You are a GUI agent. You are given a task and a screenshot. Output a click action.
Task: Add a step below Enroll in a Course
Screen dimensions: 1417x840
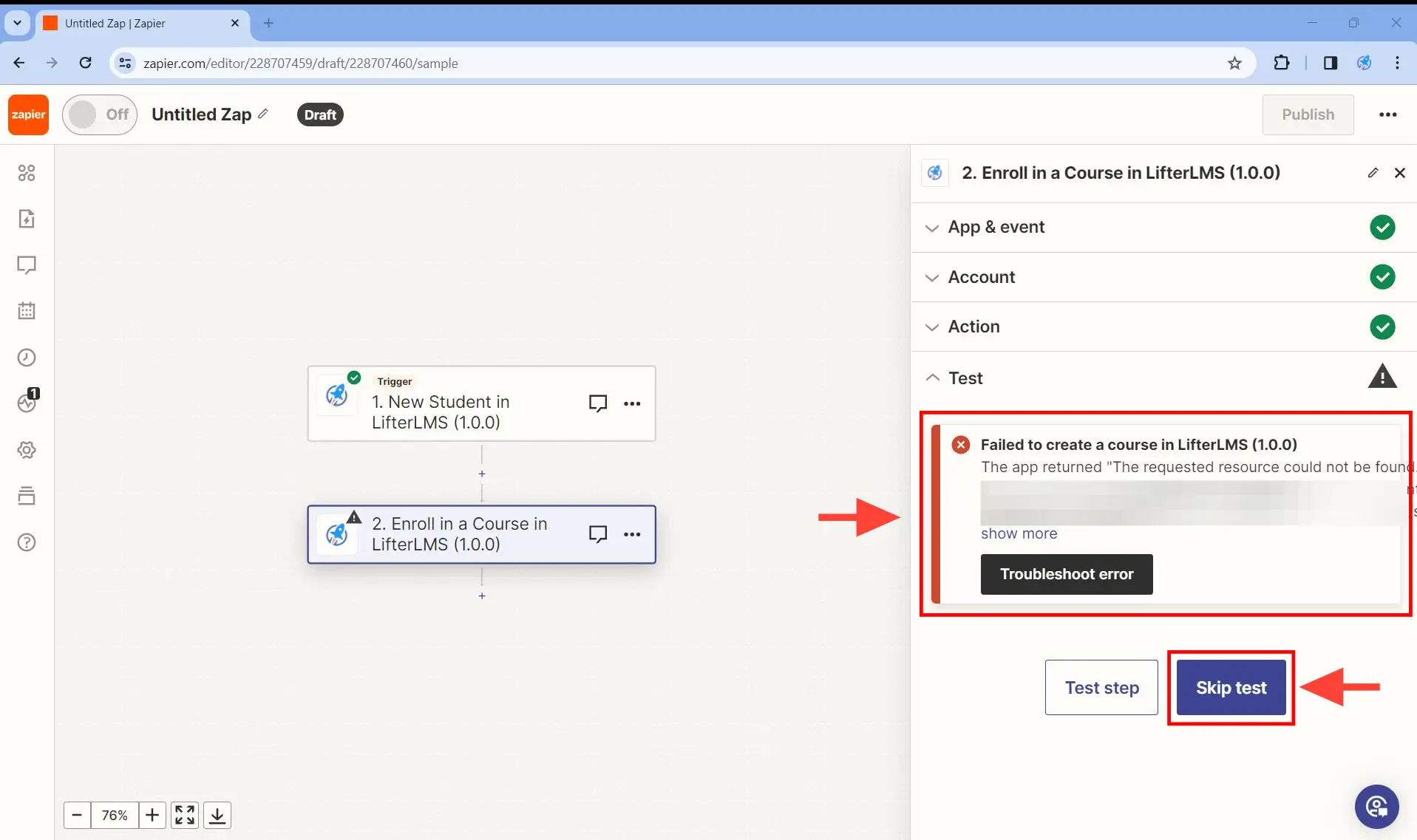[482, 596]
